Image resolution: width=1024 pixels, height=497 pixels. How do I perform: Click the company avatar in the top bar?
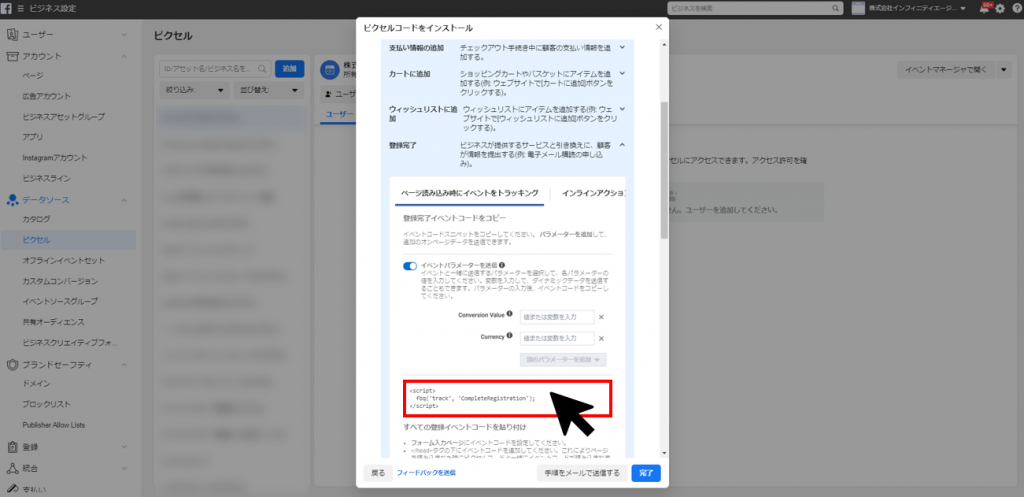click(x=859, y=8)
